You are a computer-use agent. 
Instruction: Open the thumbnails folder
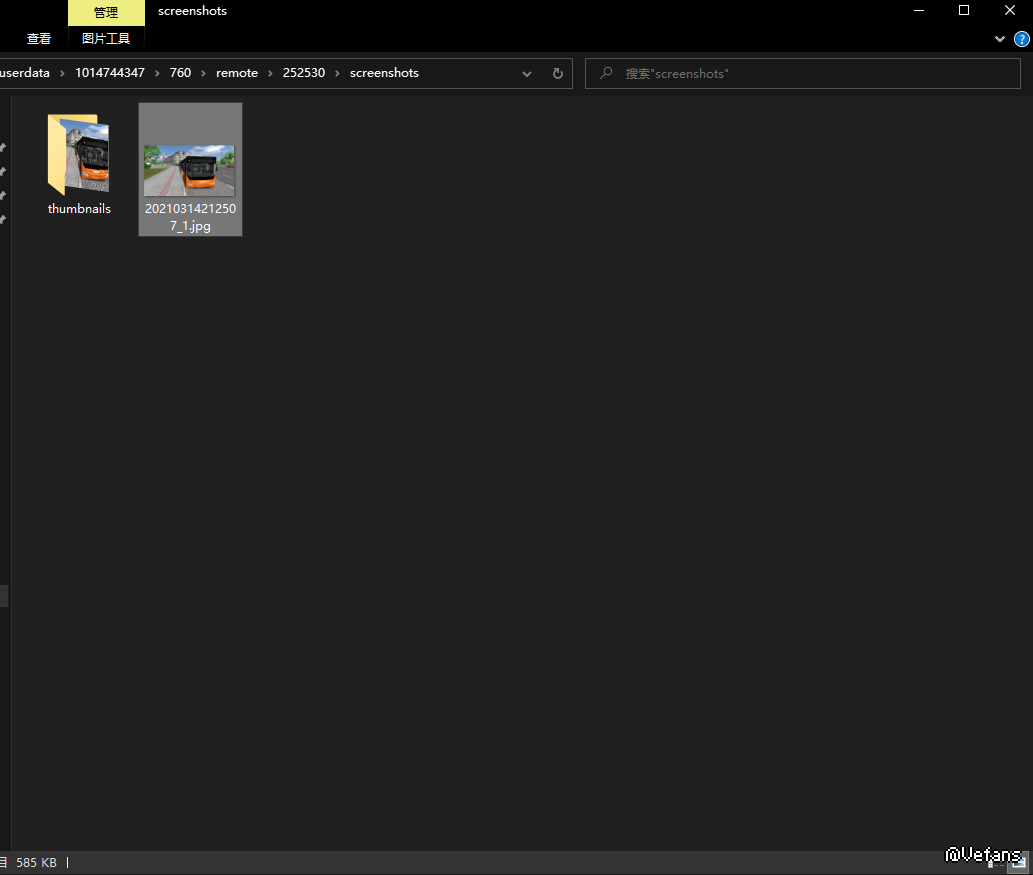pos(79,163)
